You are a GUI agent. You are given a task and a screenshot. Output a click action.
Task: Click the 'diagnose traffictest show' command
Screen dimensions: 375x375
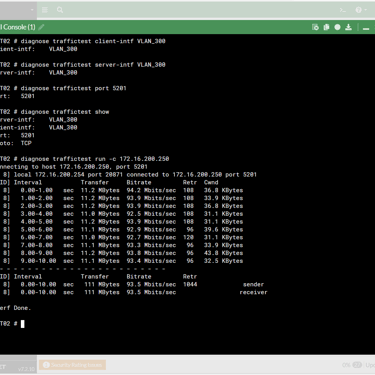65,112
